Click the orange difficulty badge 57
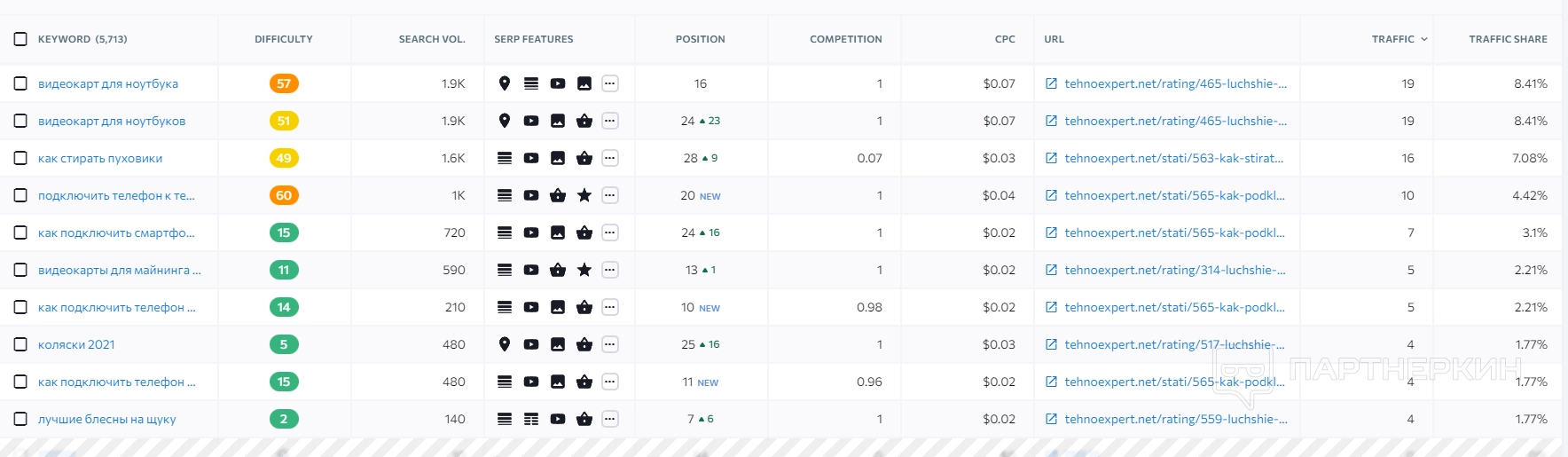Image resolution: width=1568 pixels, height=457 pixels. [x=284, y=83]
